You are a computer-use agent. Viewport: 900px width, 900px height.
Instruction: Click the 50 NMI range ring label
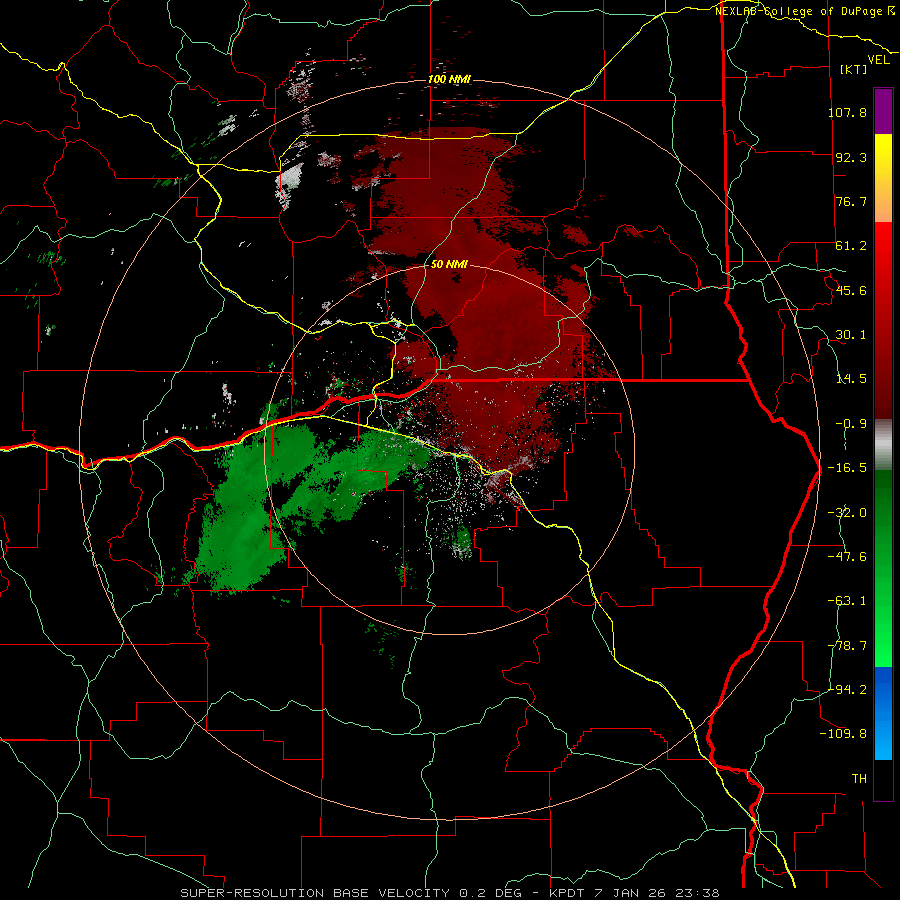pos(449,264)
